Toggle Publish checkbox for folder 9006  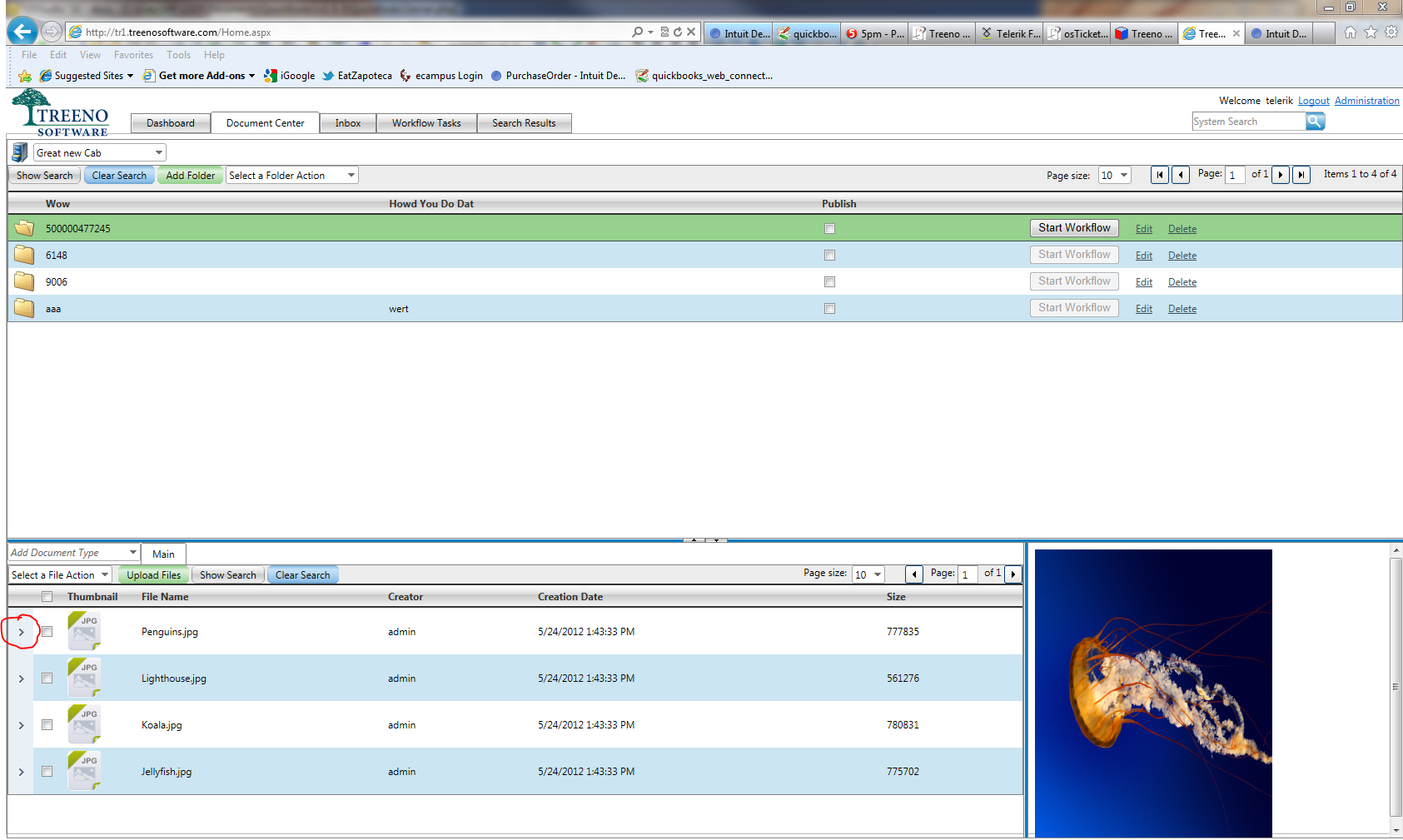click(829, 281)
